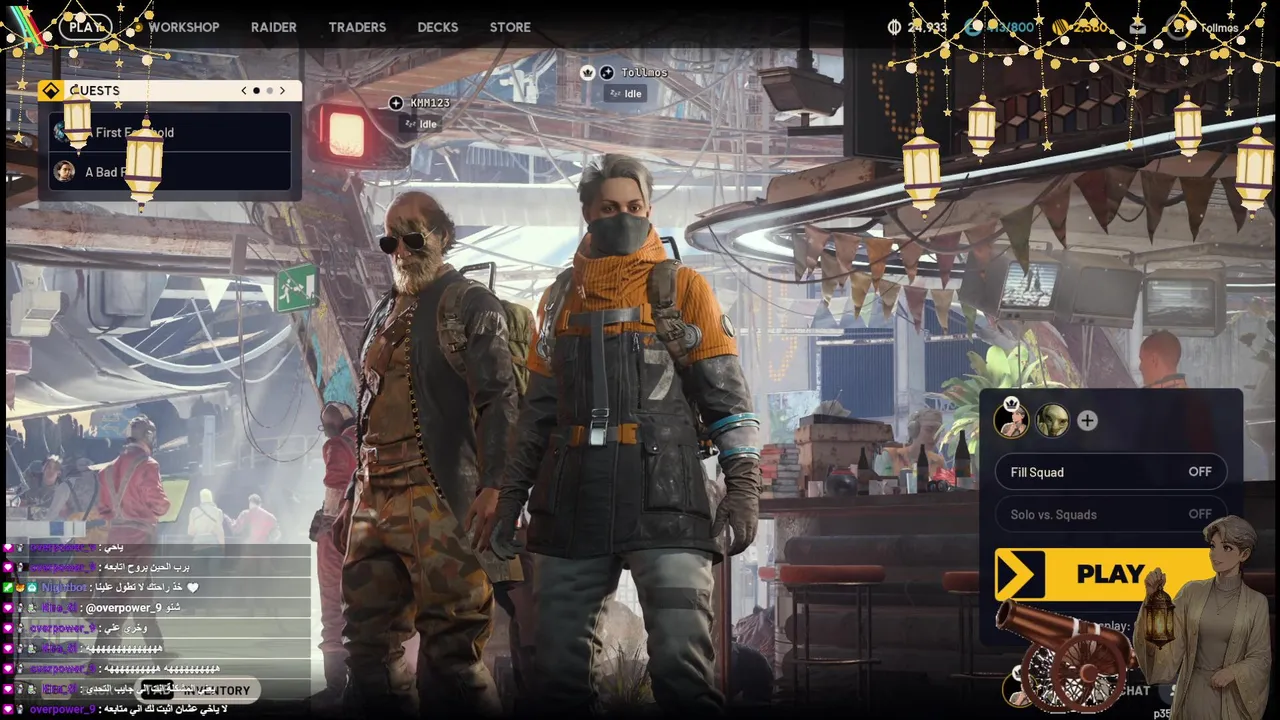The image size is (1280, 720).
Task: Switch to the RAIDER tab
Action: pyautogui.click(x=274, y=27)
